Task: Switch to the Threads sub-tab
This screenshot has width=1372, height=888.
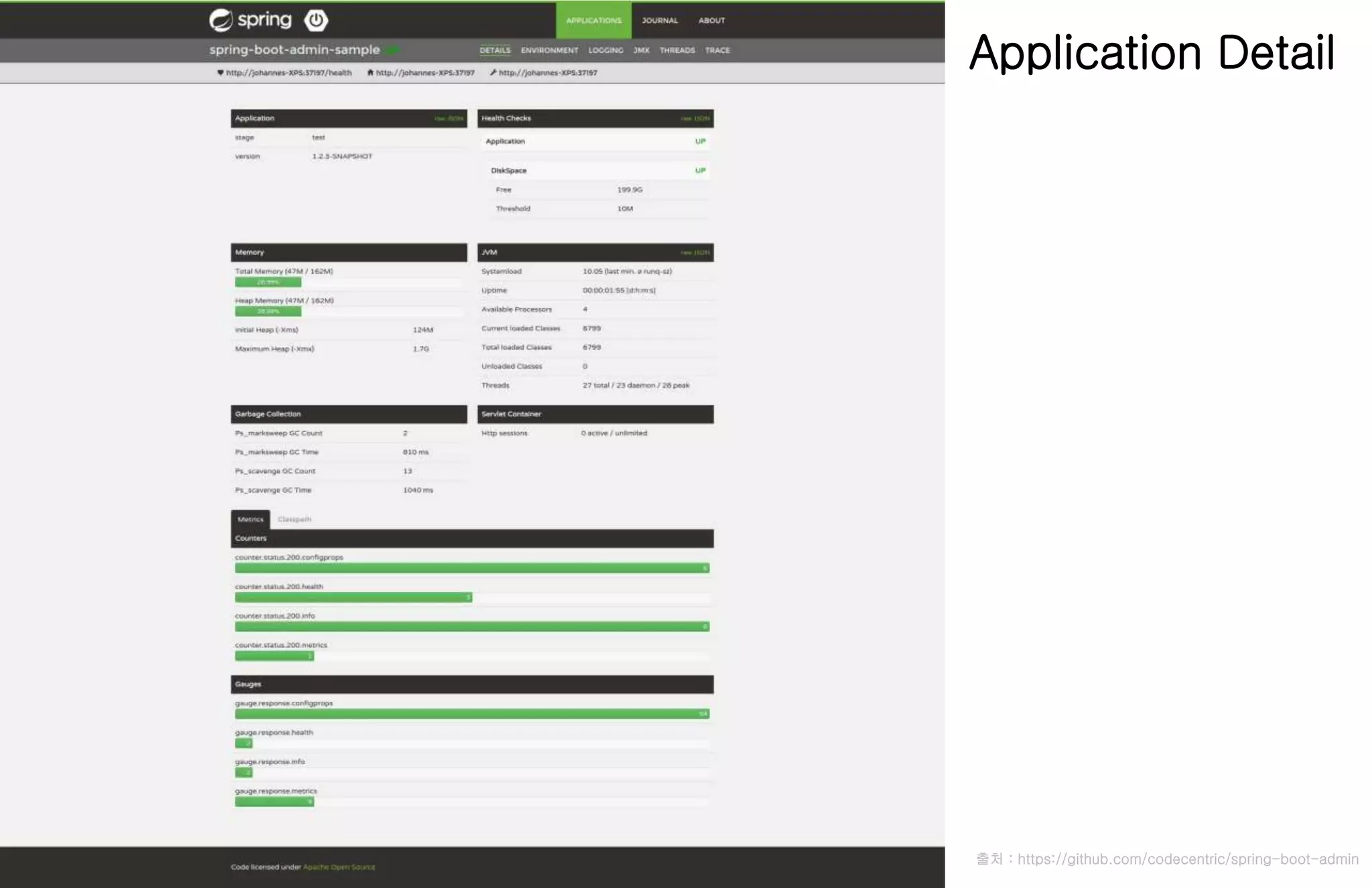Action: [x=677, y=50]
